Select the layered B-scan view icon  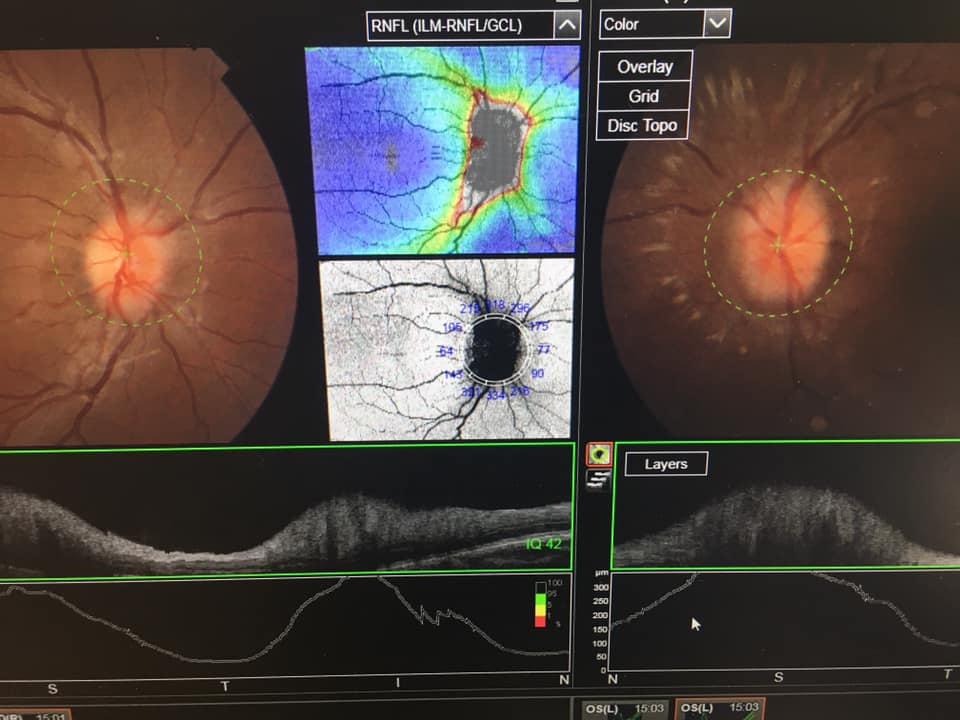(x=598, y=480)
